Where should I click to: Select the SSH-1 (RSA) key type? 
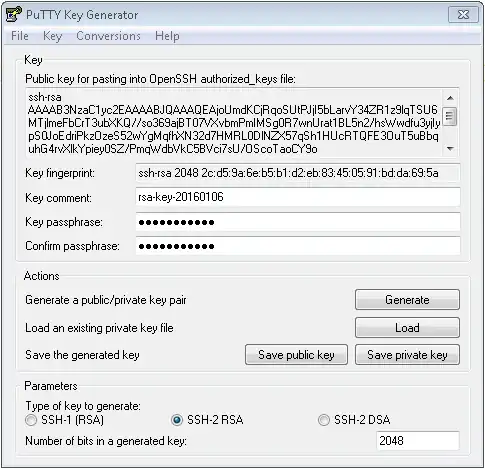31,420
